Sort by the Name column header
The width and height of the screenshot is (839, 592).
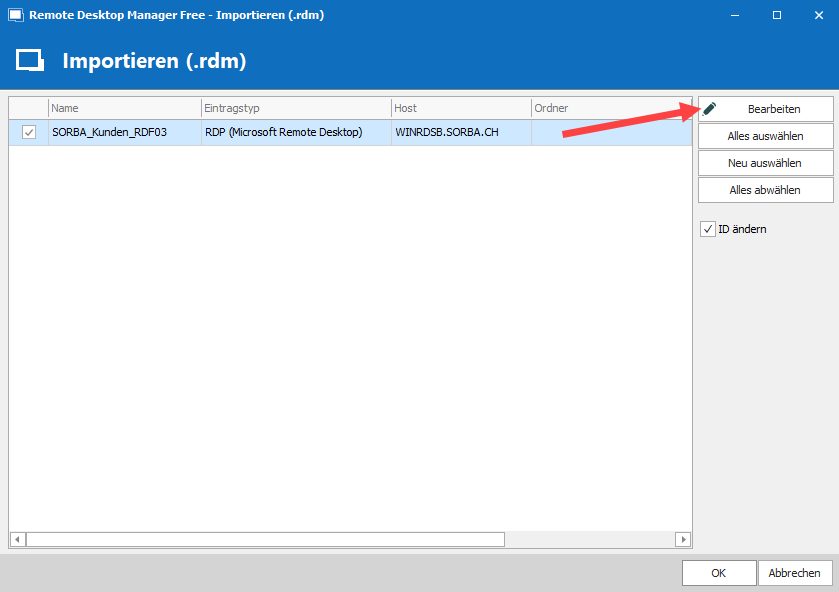[x=124, y=108]
